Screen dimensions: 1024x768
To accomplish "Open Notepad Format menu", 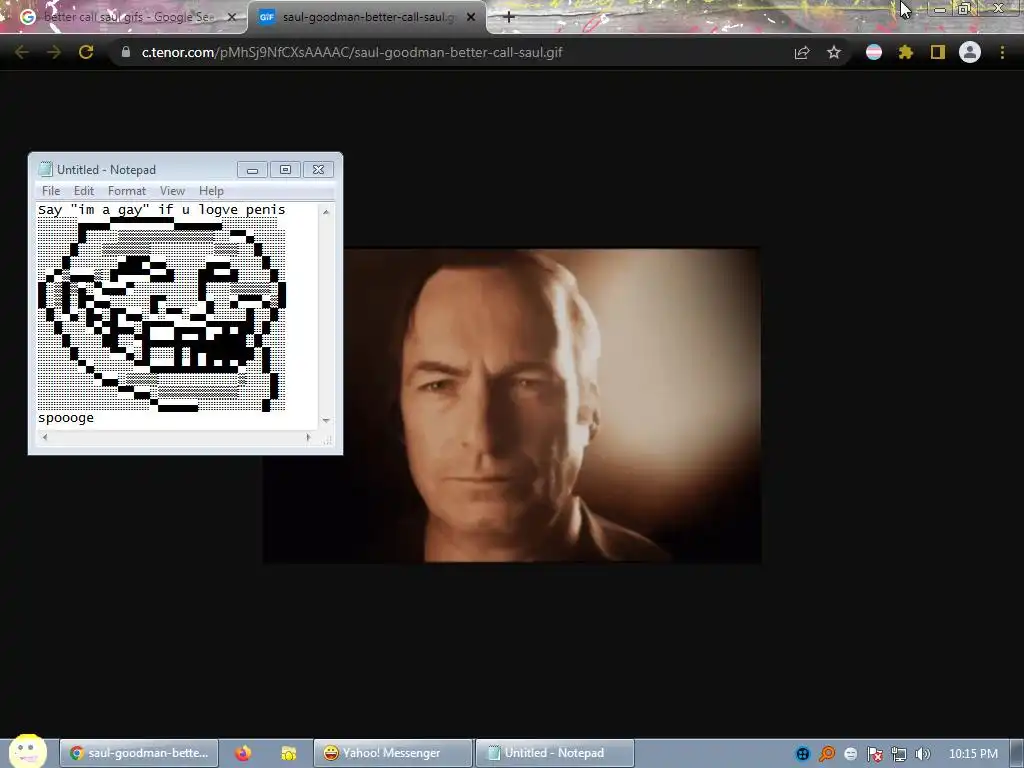I will (127, 191).
